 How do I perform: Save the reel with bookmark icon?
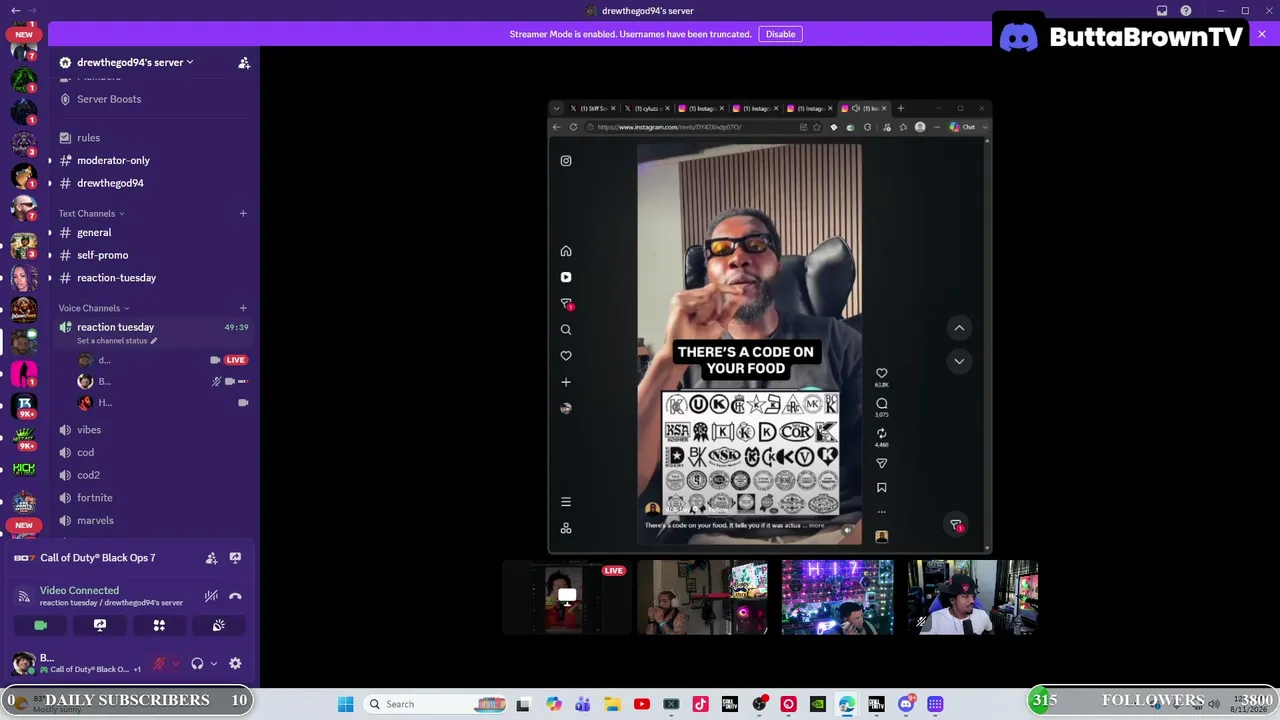(881, 488)
